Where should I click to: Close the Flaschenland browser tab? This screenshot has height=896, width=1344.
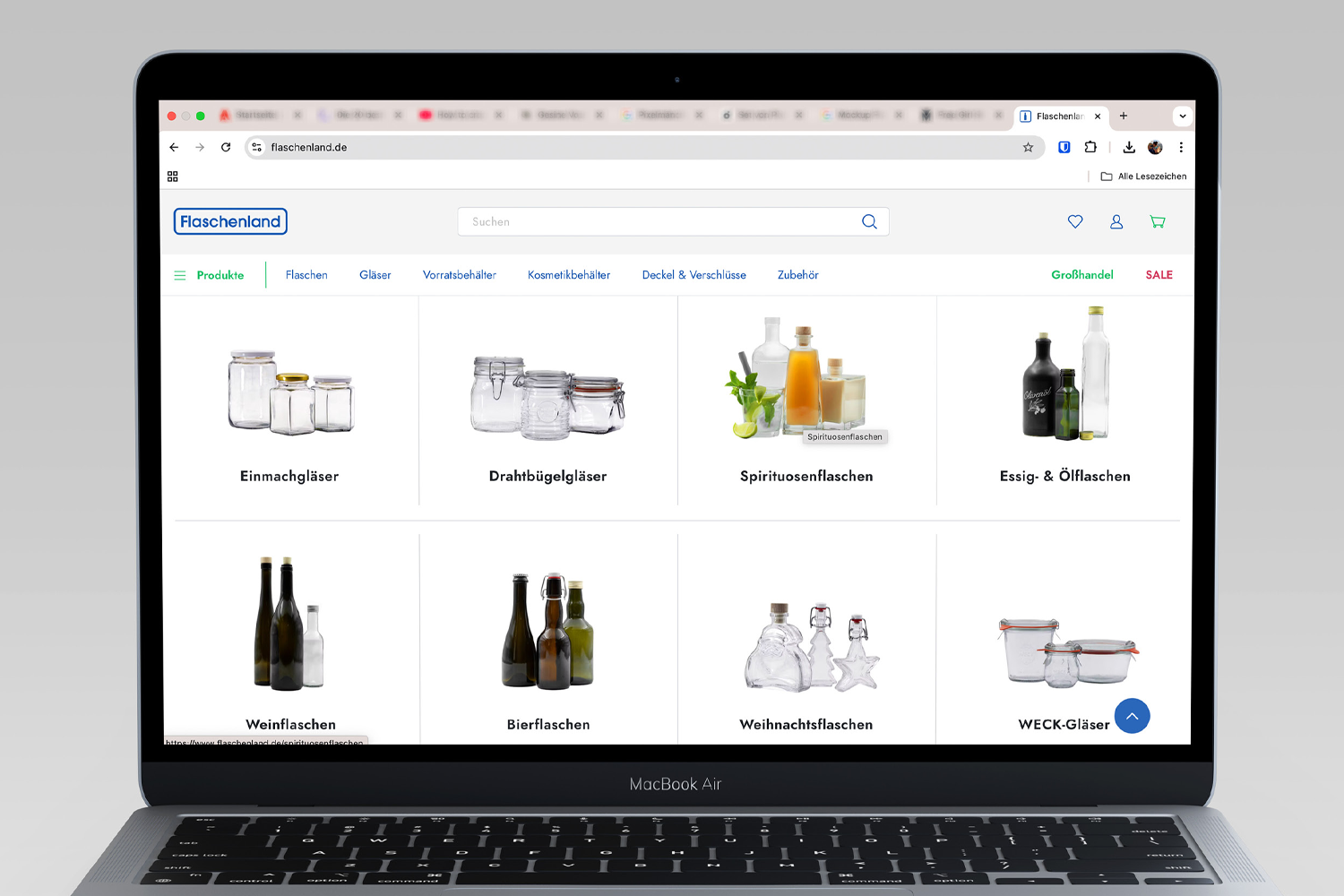click(x=1098, y=116)
